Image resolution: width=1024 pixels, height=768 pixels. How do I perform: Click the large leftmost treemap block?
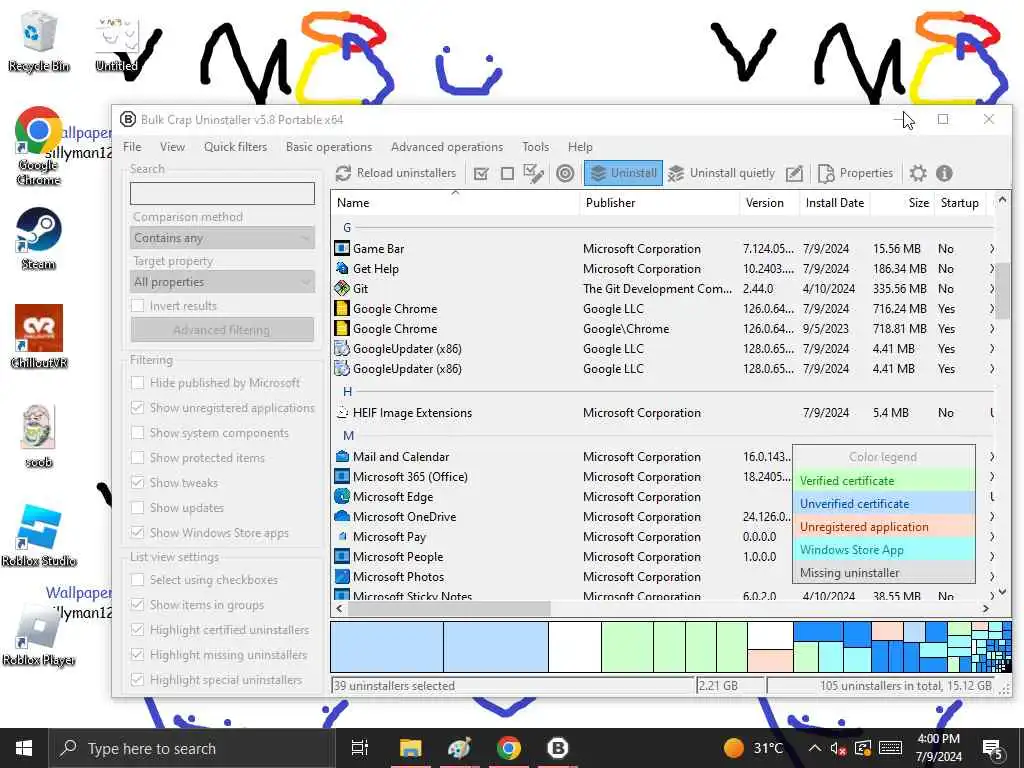pos(387,647)
